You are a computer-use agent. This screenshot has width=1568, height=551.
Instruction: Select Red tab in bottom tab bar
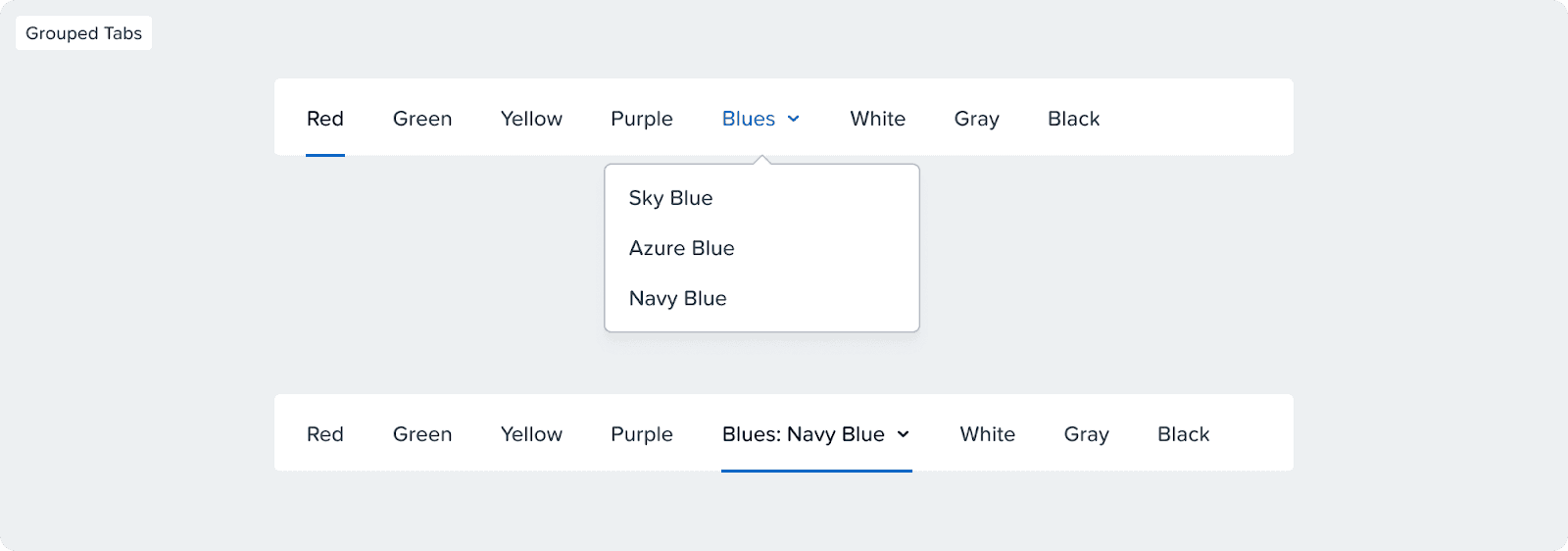pyautogui.click(x=325, y=434)
